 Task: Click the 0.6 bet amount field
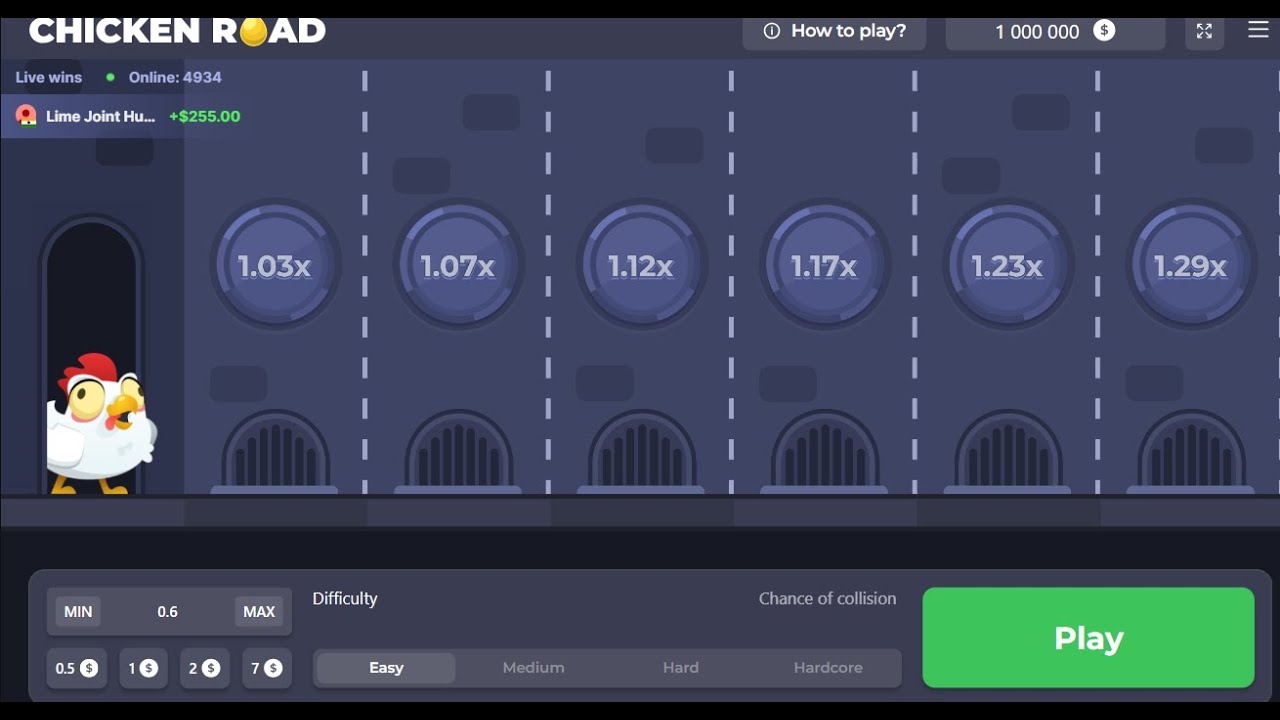(168, 612)
